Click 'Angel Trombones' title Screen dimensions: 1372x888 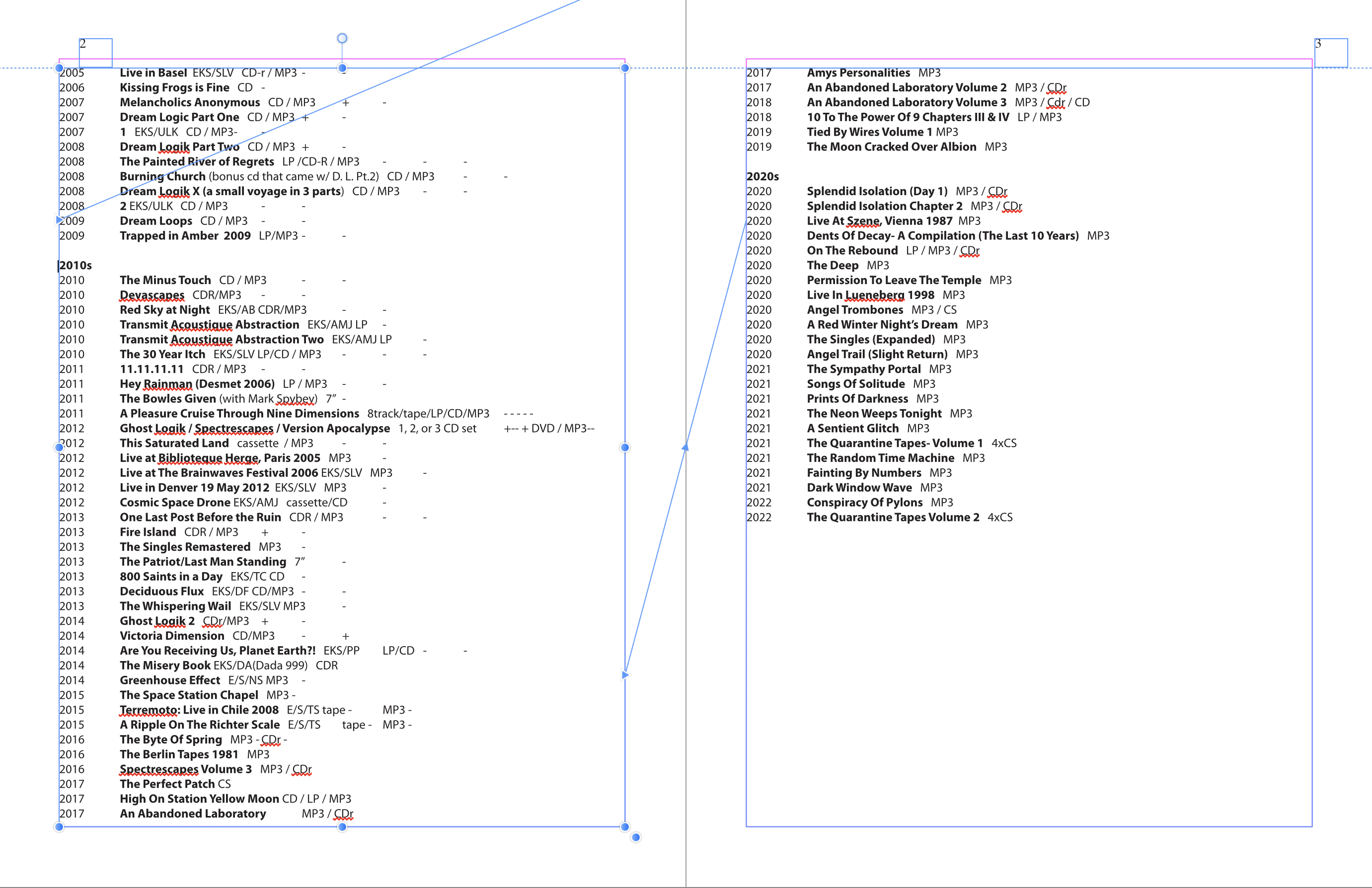855,310
